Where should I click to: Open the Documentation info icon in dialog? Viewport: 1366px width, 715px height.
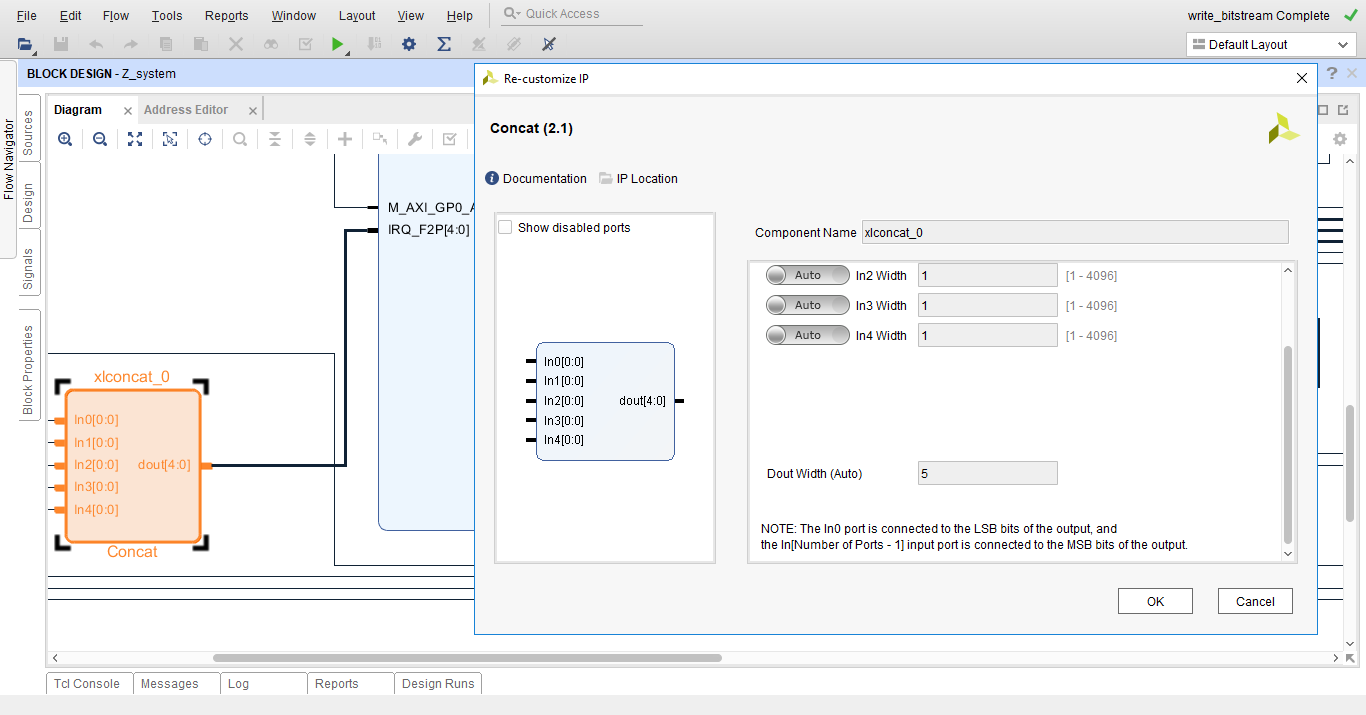pyautogui.click(x=492, y=178)
